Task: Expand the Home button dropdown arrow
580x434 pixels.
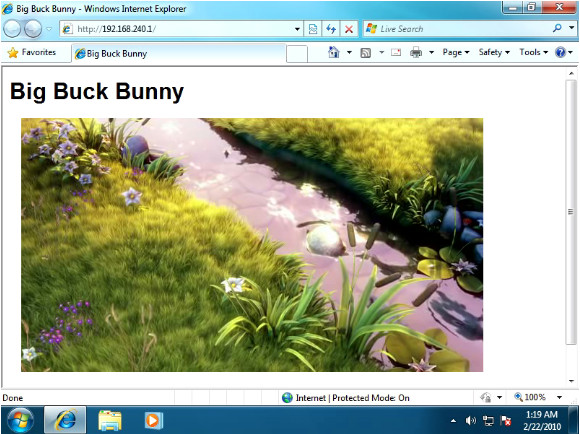Action: (349, 53)
